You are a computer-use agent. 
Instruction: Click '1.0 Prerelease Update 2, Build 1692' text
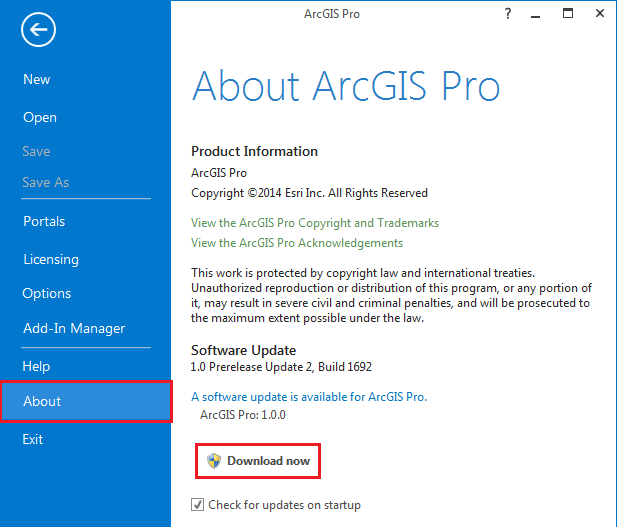(x=281, y=367)
